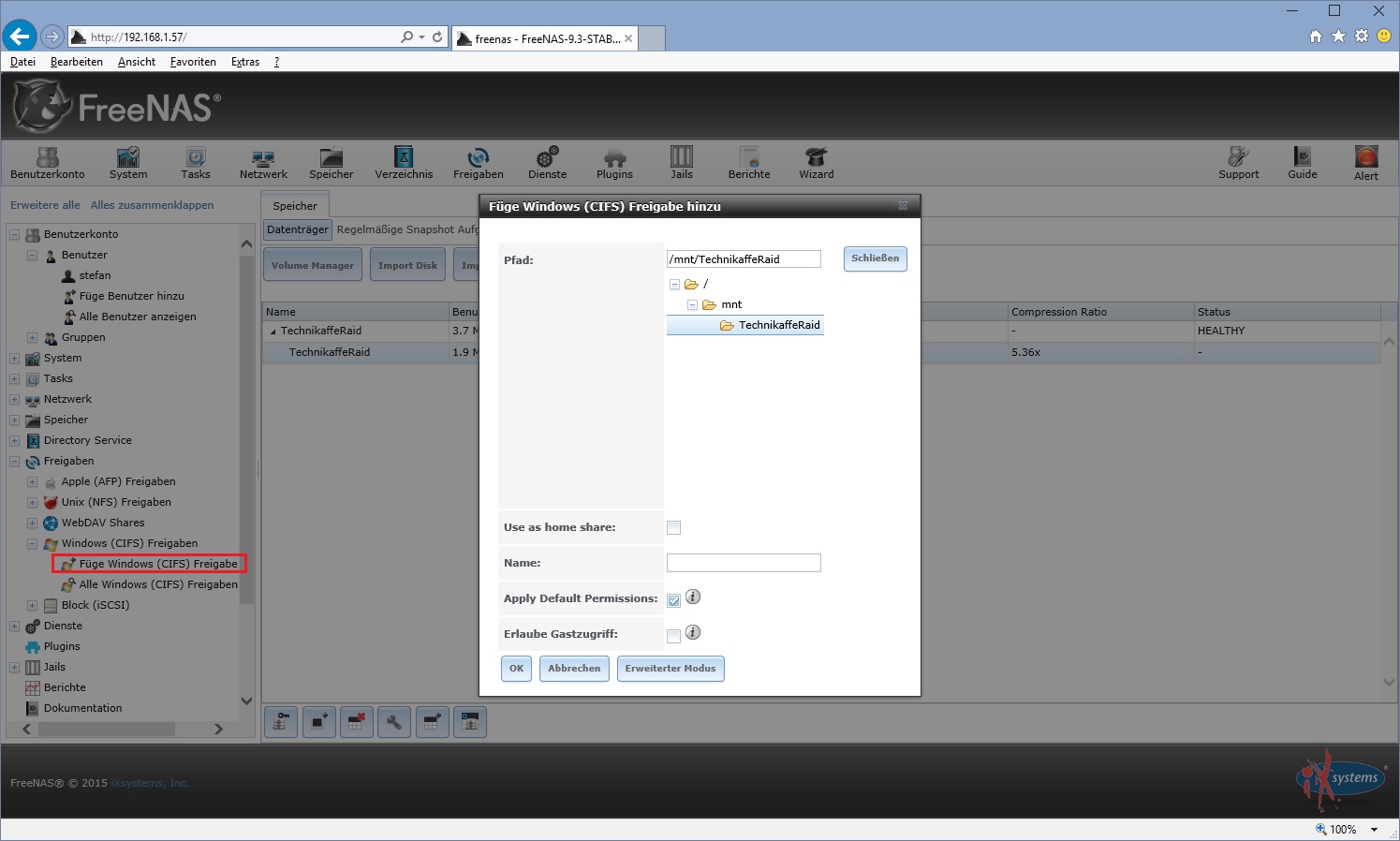1400x841 pixels.
Task: Expand Gruppen tree node
Action: coord(32,337)
